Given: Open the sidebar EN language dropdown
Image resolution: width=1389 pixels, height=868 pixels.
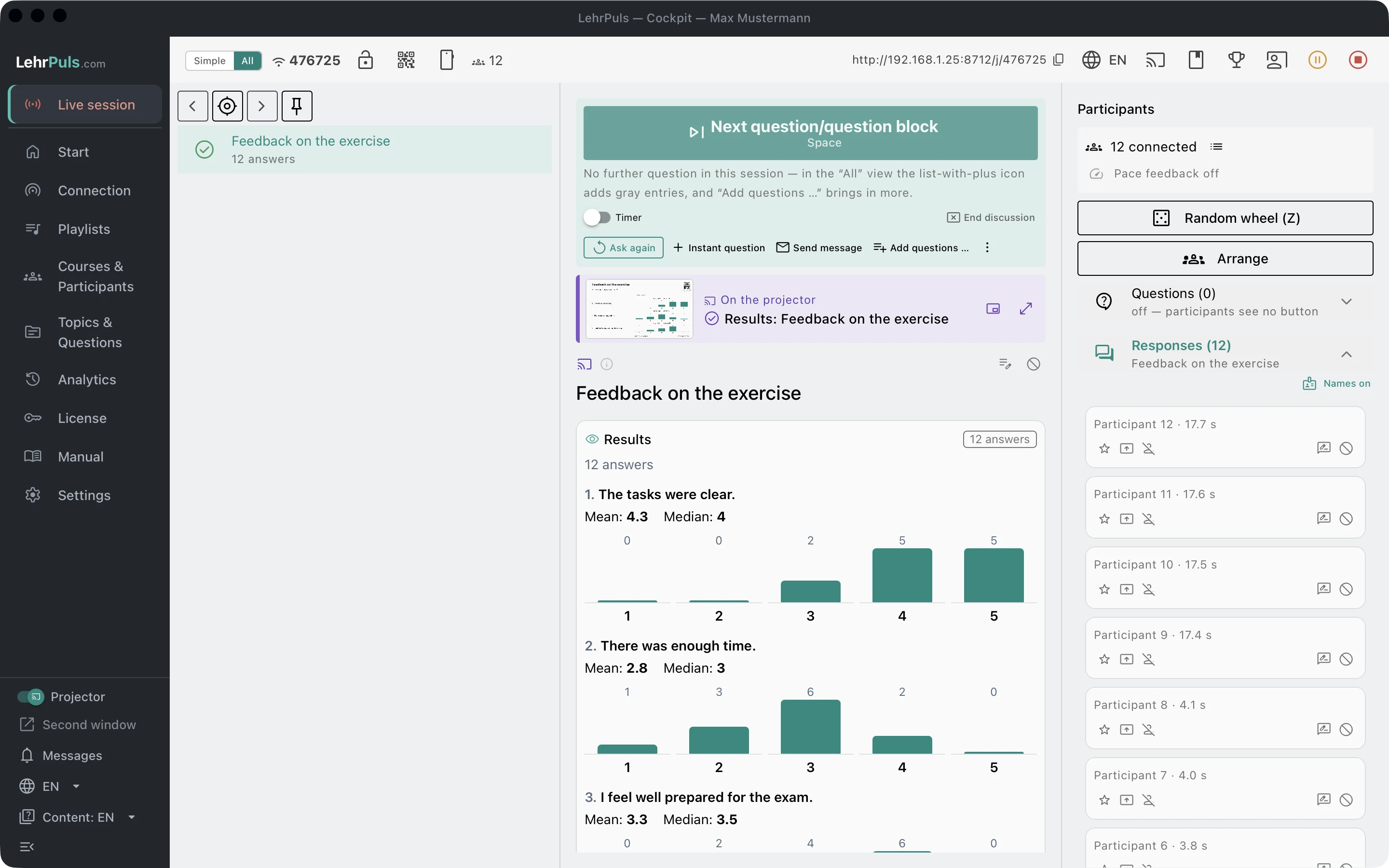Looking at the screenshot, I should 51,787.
